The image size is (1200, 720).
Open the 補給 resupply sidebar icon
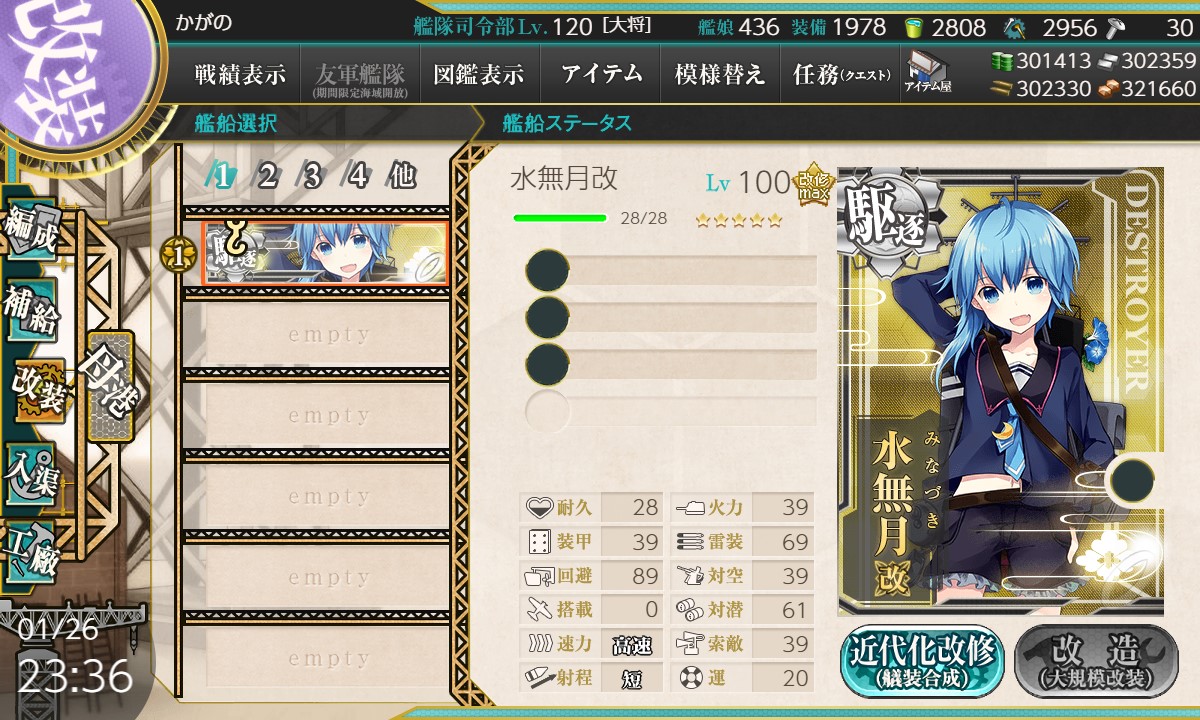(31, 314)
